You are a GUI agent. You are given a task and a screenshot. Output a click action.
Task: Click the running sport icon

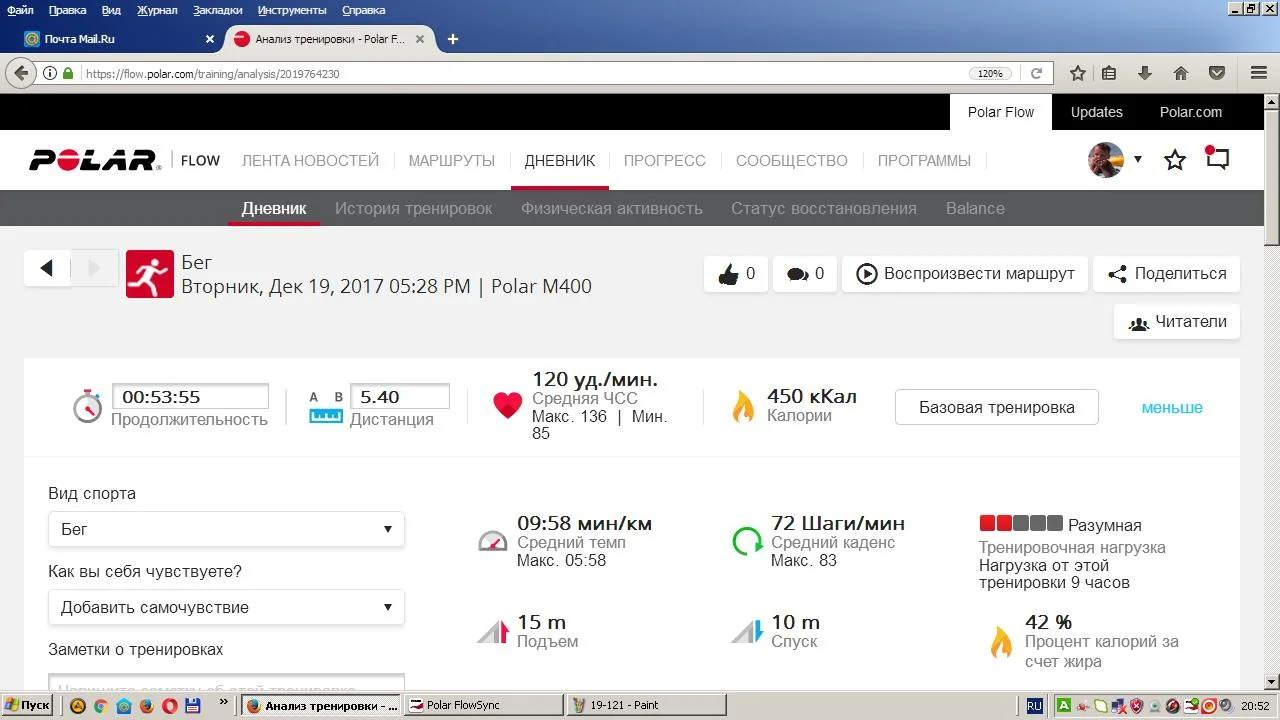point(149,274)
